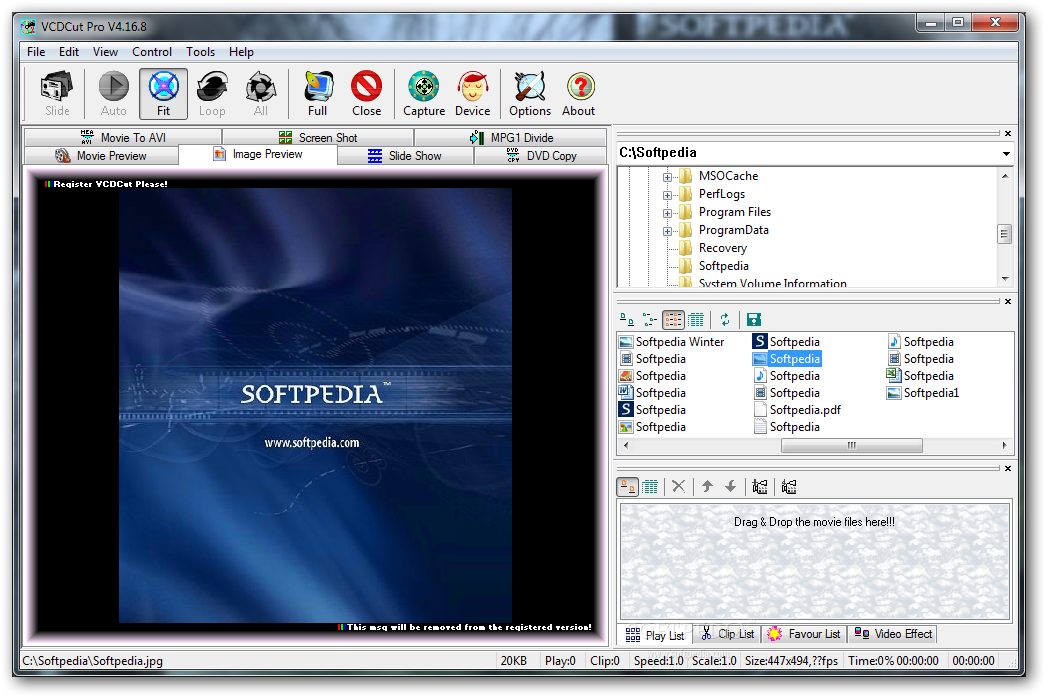Open the Tools menu

click(200, 51)
